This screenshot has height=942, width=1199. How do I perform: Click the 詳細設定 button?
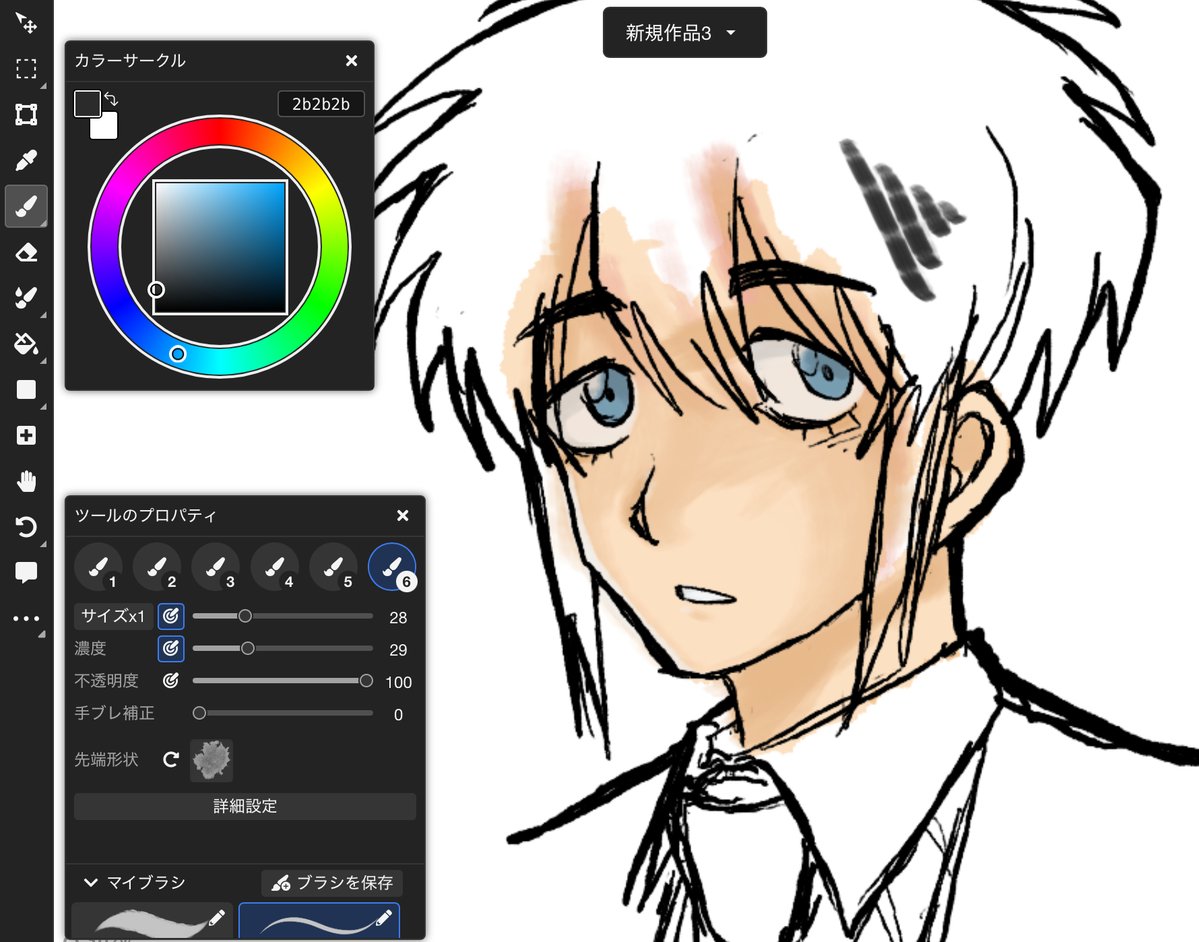click(245, 806)
